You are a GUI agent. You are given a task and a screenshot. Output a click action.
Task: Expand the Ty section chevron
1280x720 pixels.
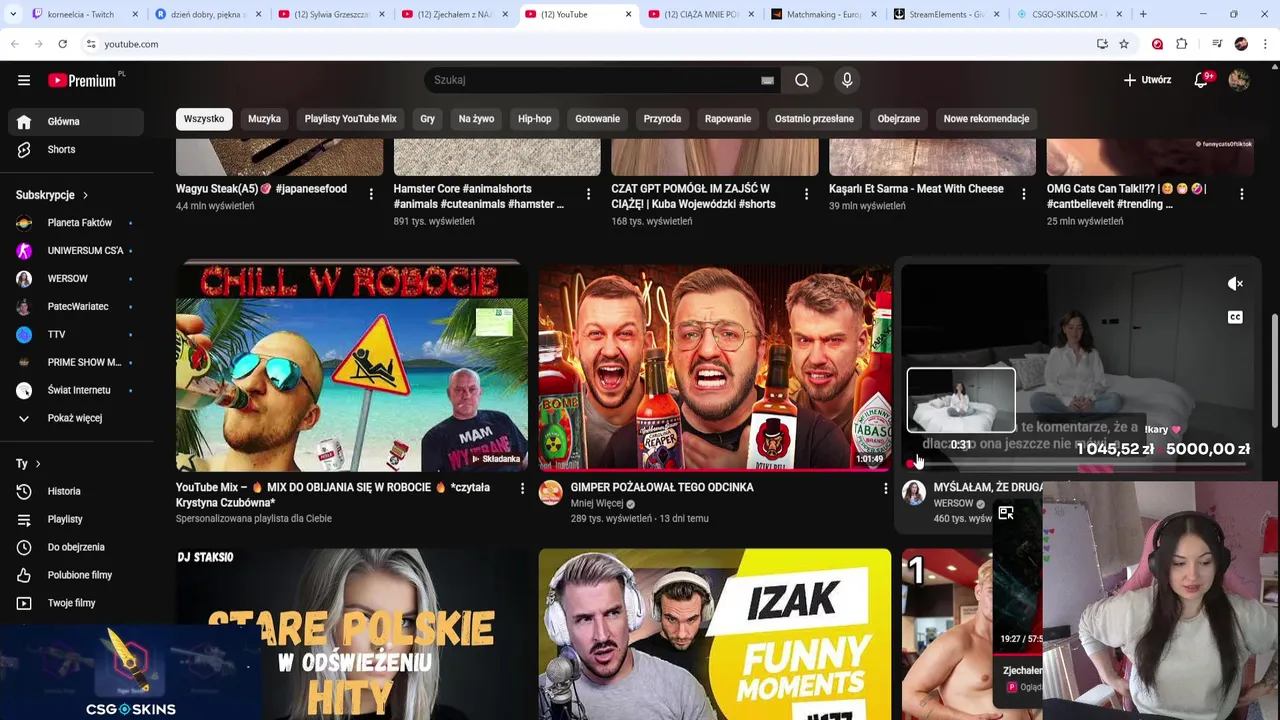pyautogui.click(x=38, y=464)
